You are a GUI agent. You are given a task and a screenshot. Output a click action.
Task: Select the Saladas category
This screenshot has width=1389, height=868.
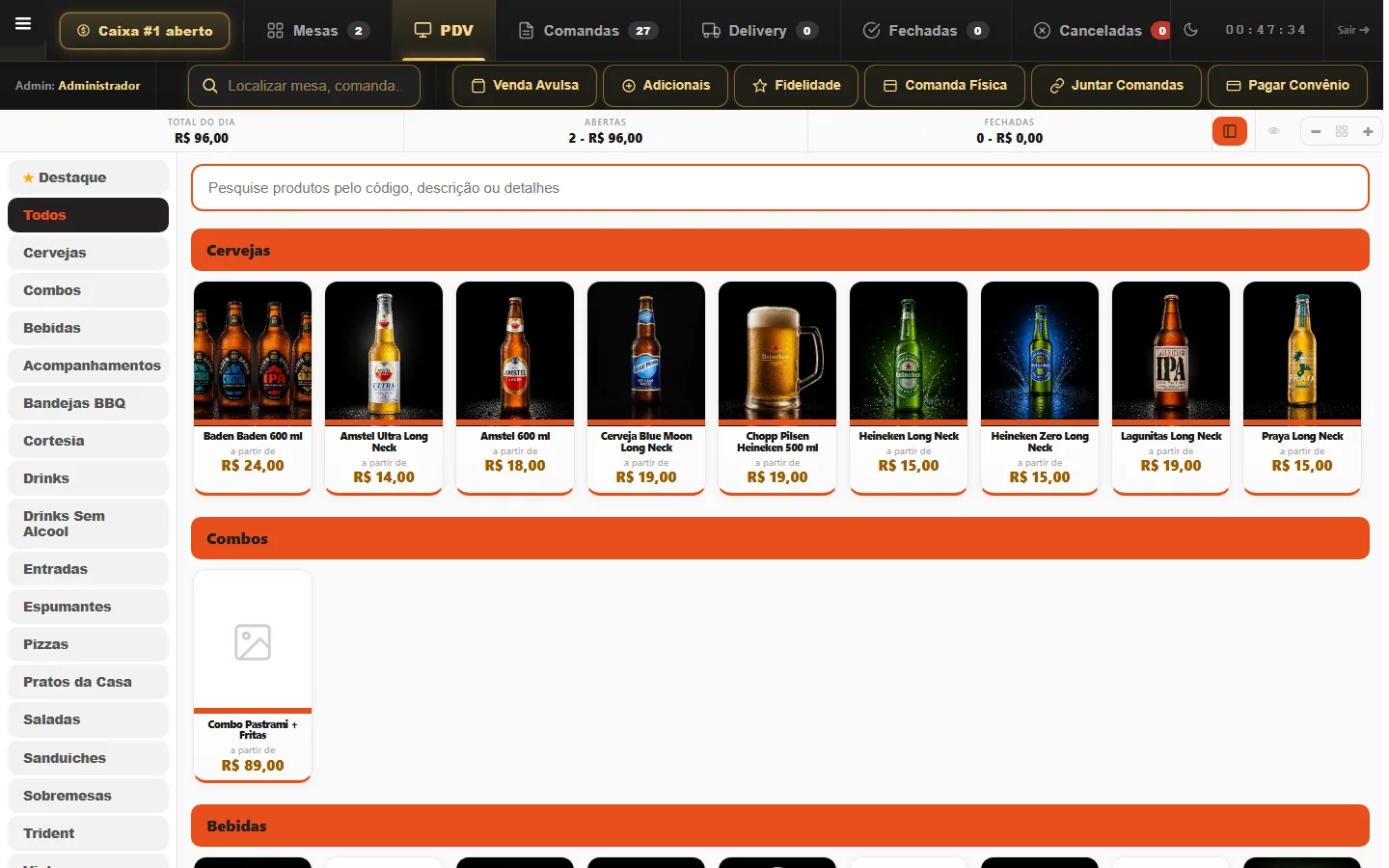[88, 719]
